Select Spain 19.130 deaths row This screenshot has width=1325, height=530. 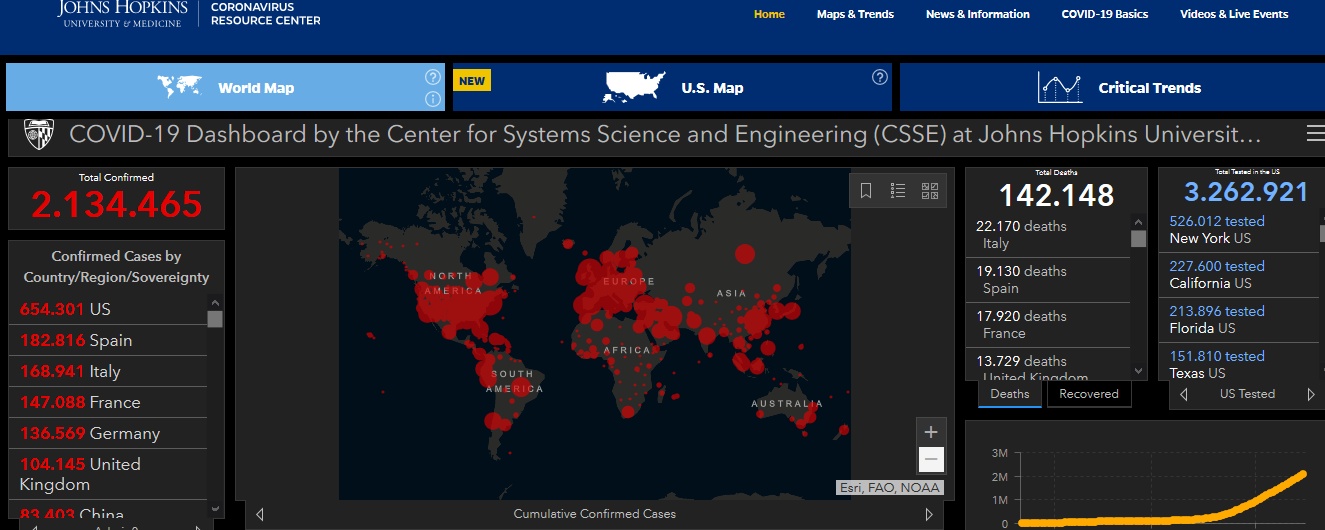pos(1047,280)
